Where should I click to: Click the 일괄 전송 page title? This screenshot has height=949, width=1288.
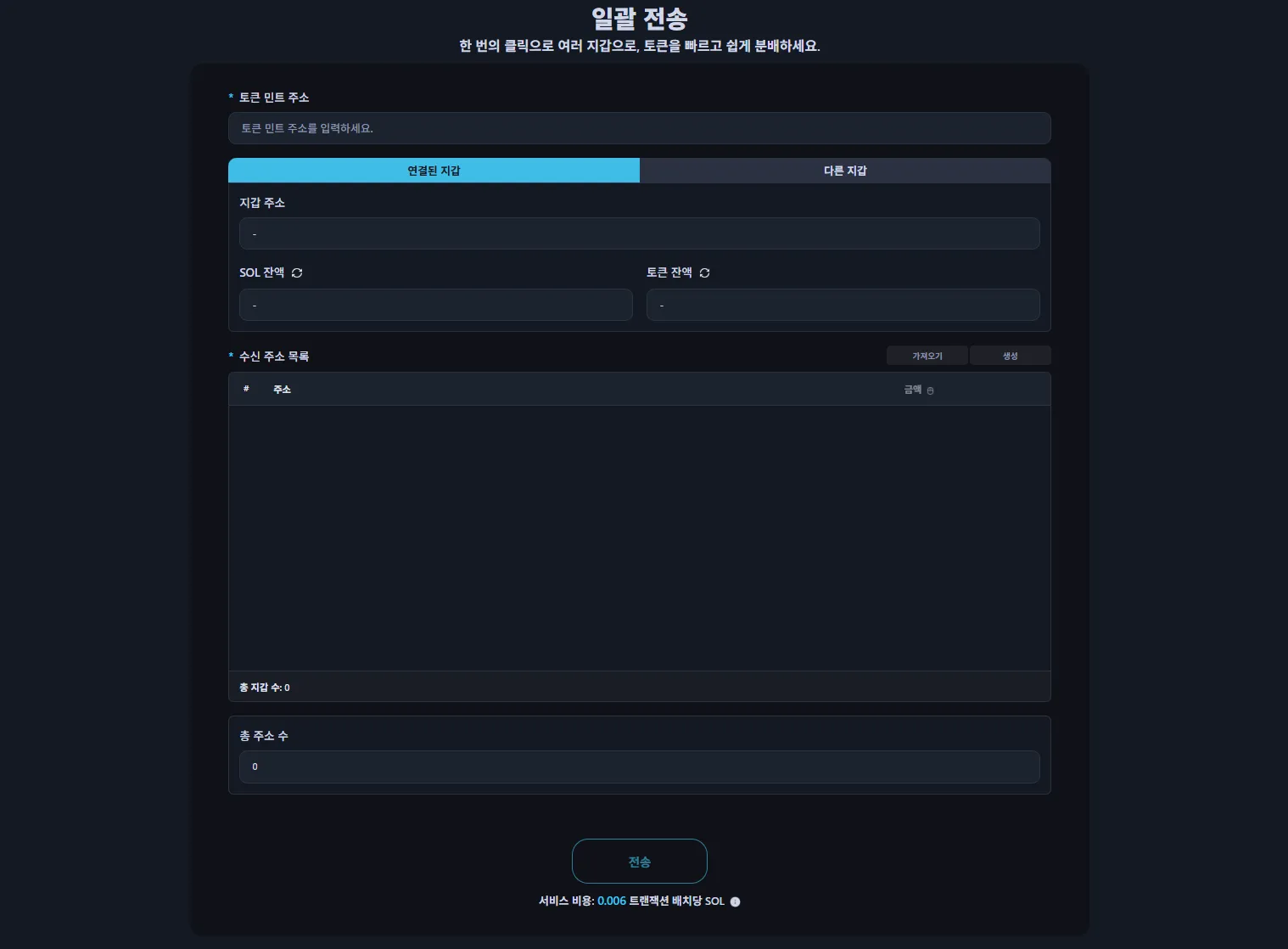(x=639, y=19)
